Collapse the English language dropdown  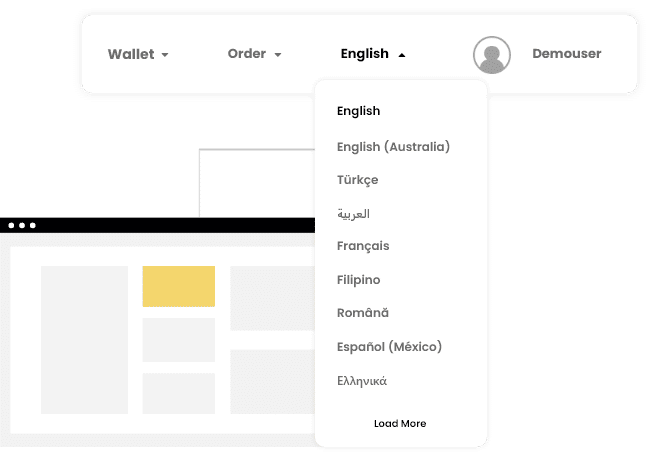[401, 55]
